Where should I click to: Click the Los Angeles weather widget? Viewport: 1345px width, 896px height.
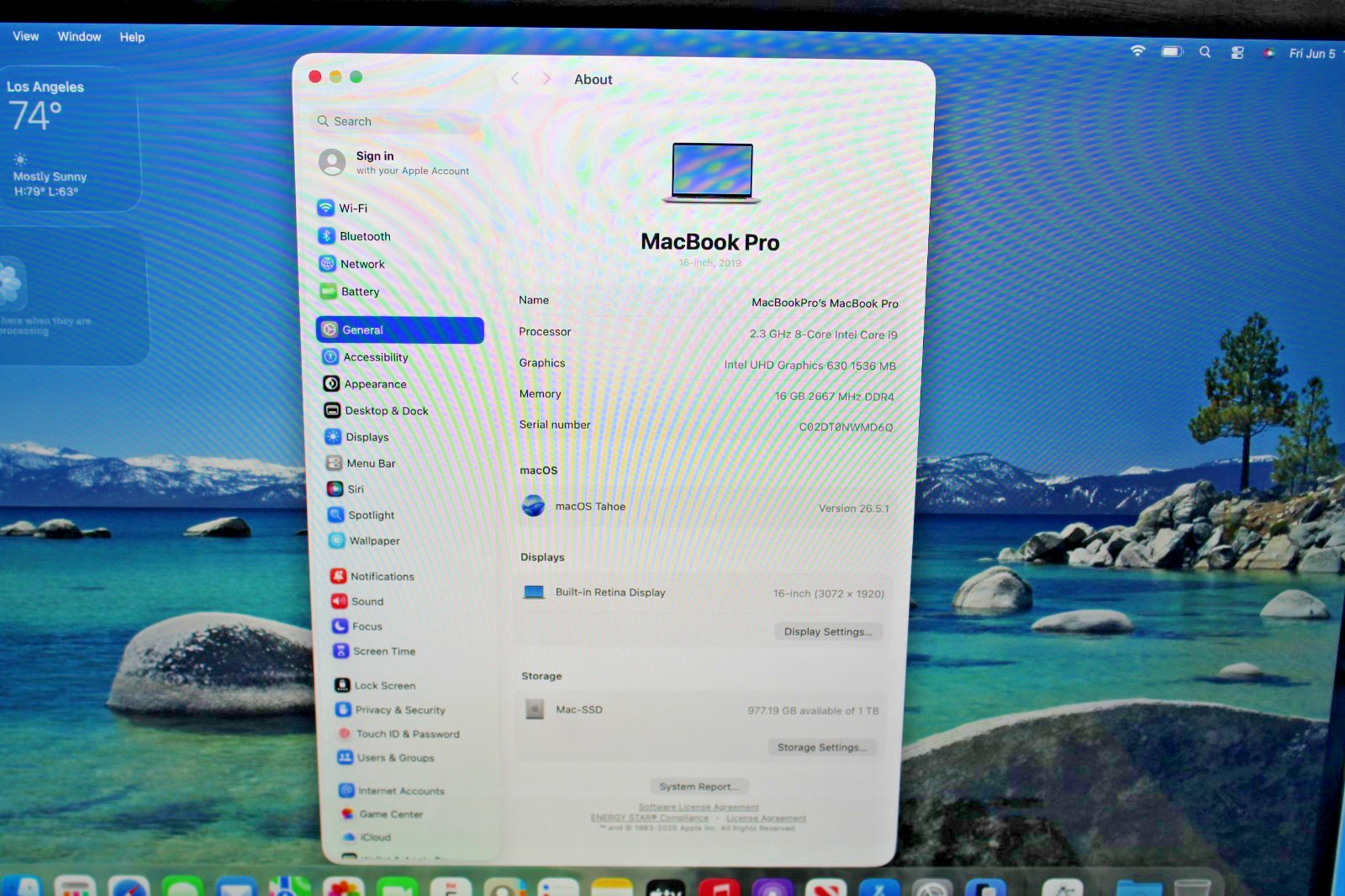click(70, 139)
